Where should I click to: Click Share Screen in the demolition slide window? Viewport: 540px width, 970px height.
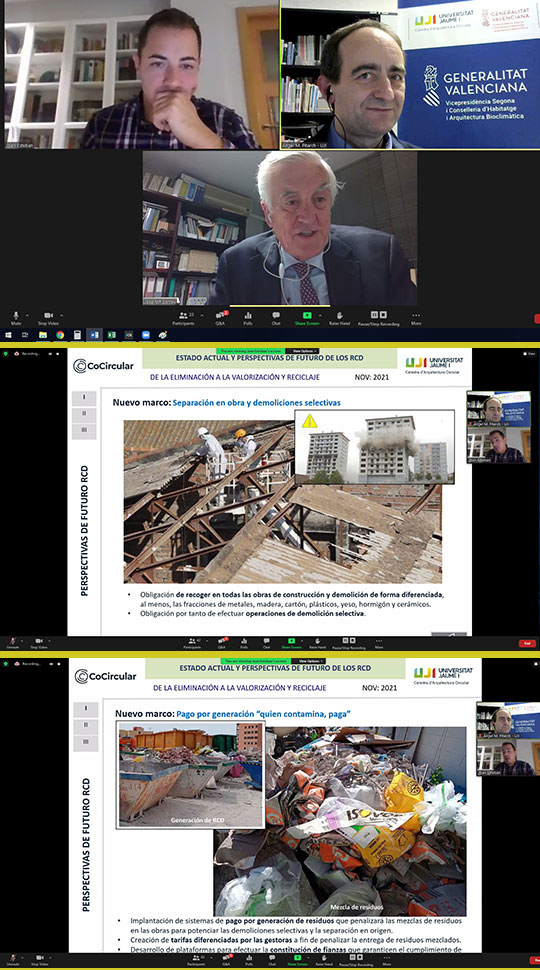click(292, 643)
